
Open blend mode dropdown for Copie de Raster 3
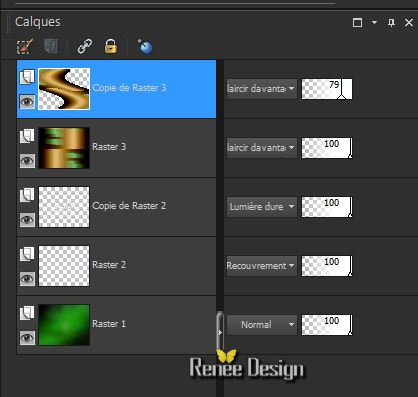tap(261, 89)
